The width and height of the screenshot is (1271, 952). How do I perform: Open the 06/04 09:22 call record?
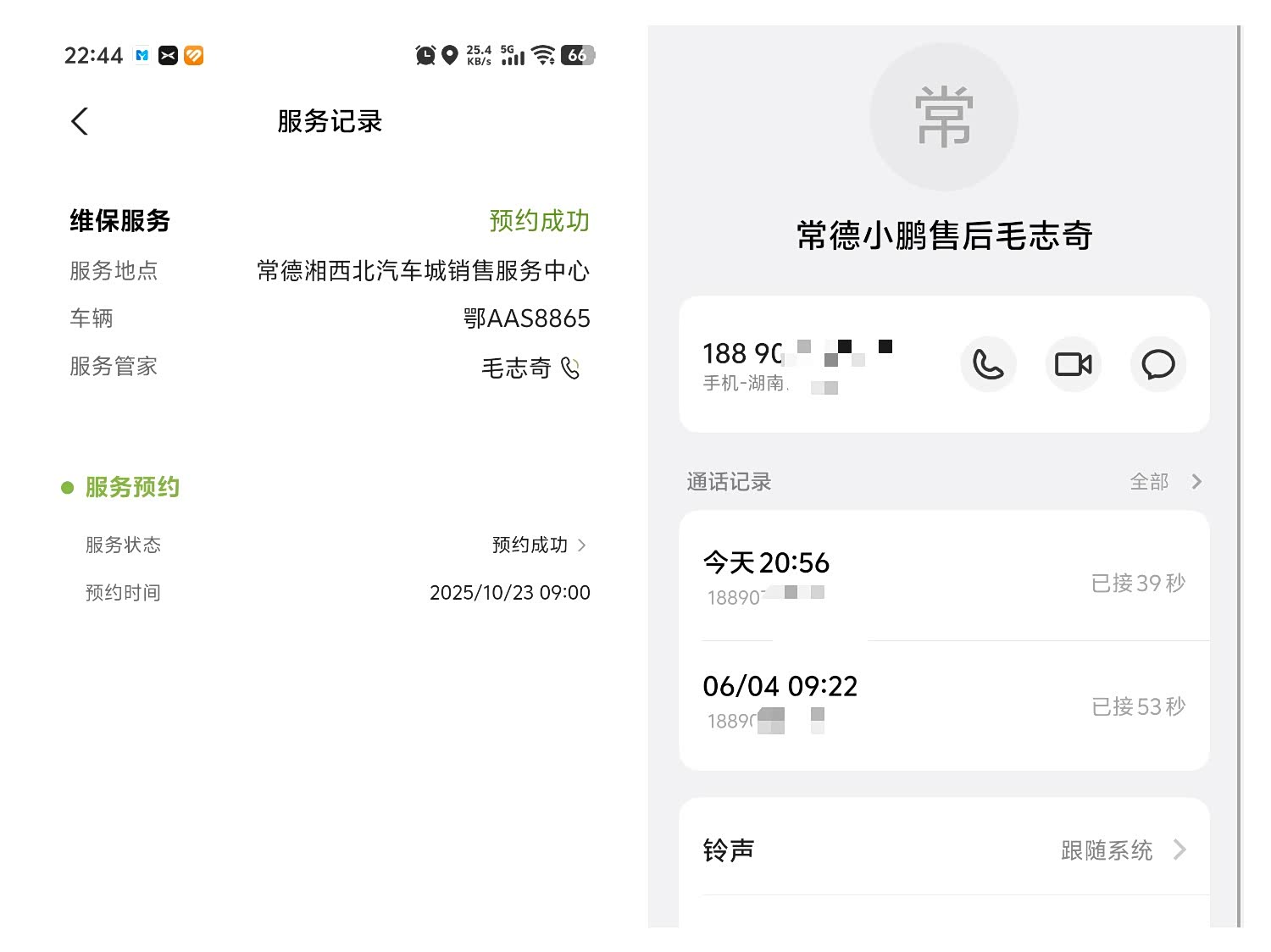tap(944, 705)
